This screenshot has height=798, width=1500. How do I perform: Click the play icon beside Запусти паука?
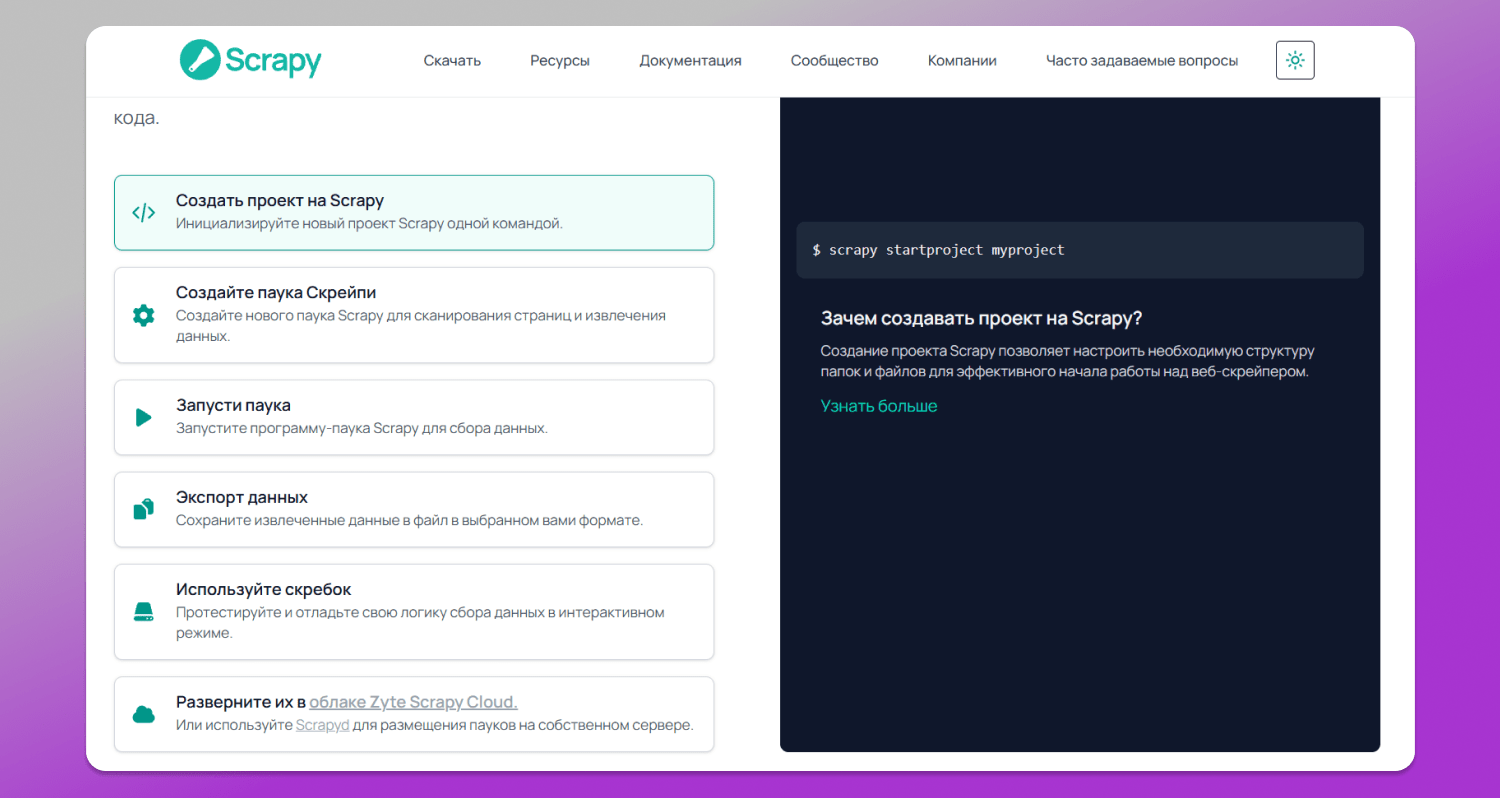(x=144, y=417)
